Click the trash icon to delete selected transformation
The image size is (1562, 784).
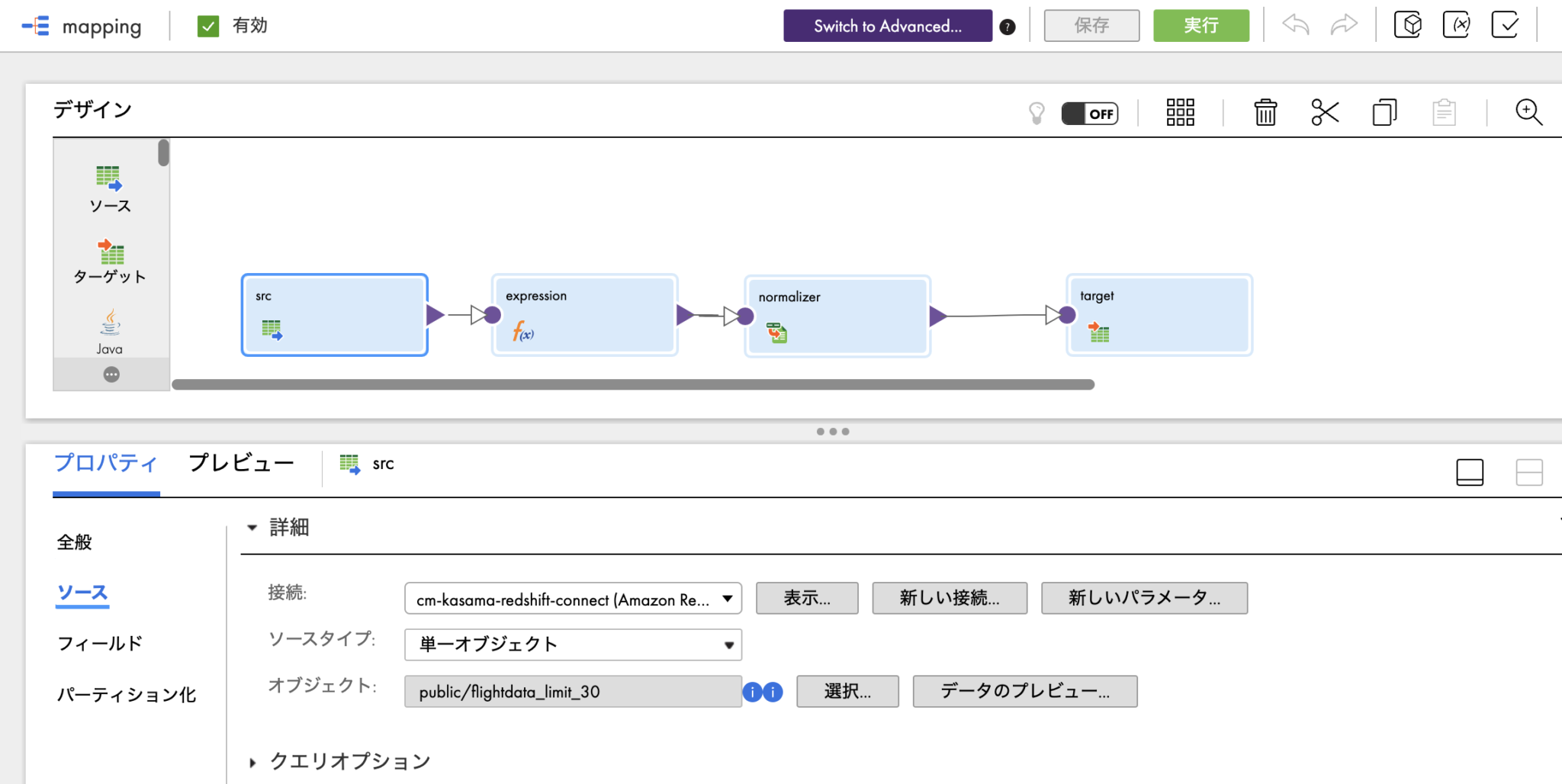pyautogui.click(x=1265, y=112)
